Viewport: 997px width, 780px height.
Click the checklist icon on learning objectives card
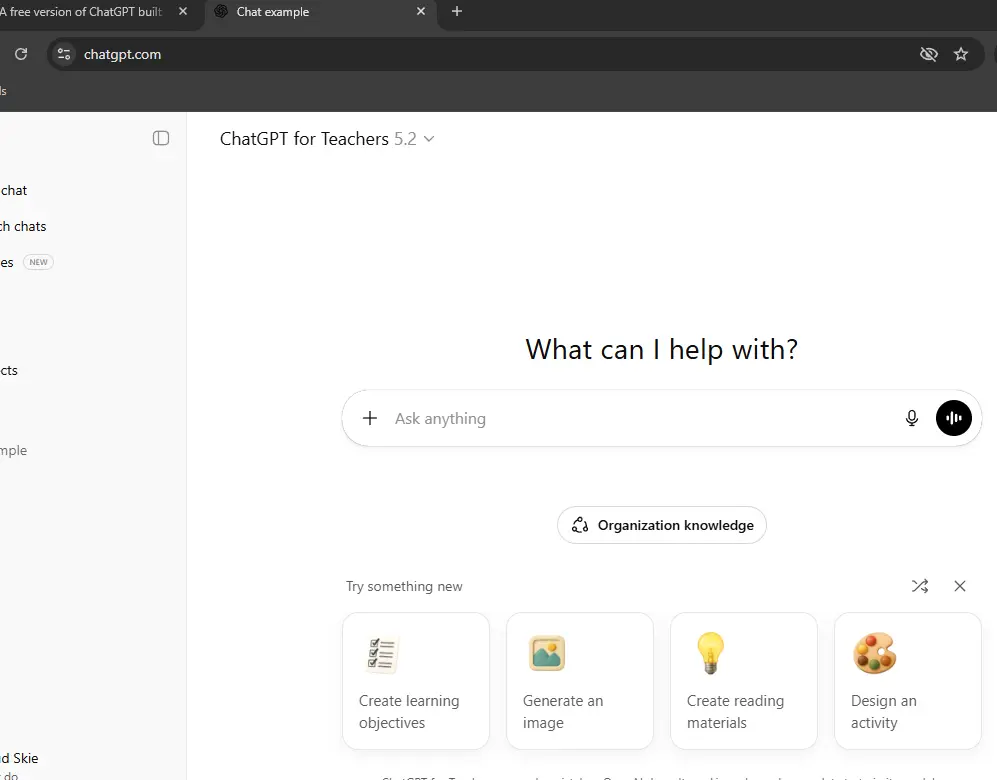pos(382,654)
